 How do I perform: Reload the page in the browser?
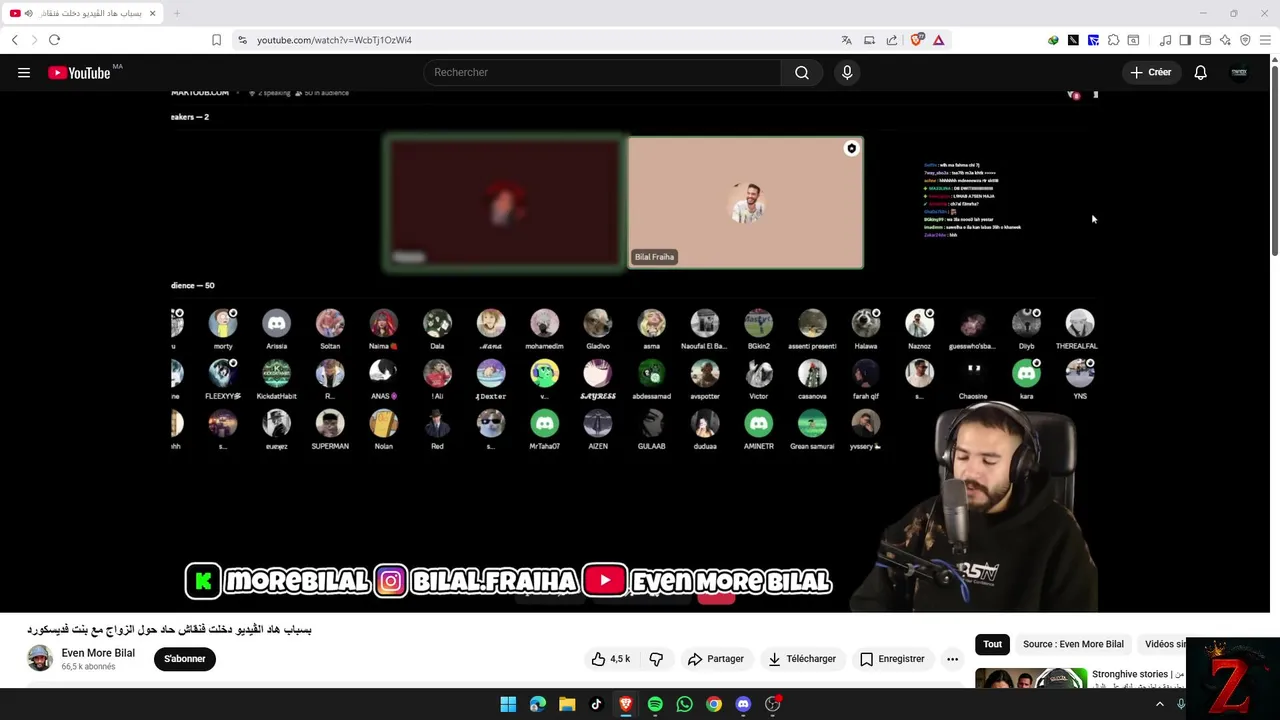pyautogui.click(x=54, y=40)
